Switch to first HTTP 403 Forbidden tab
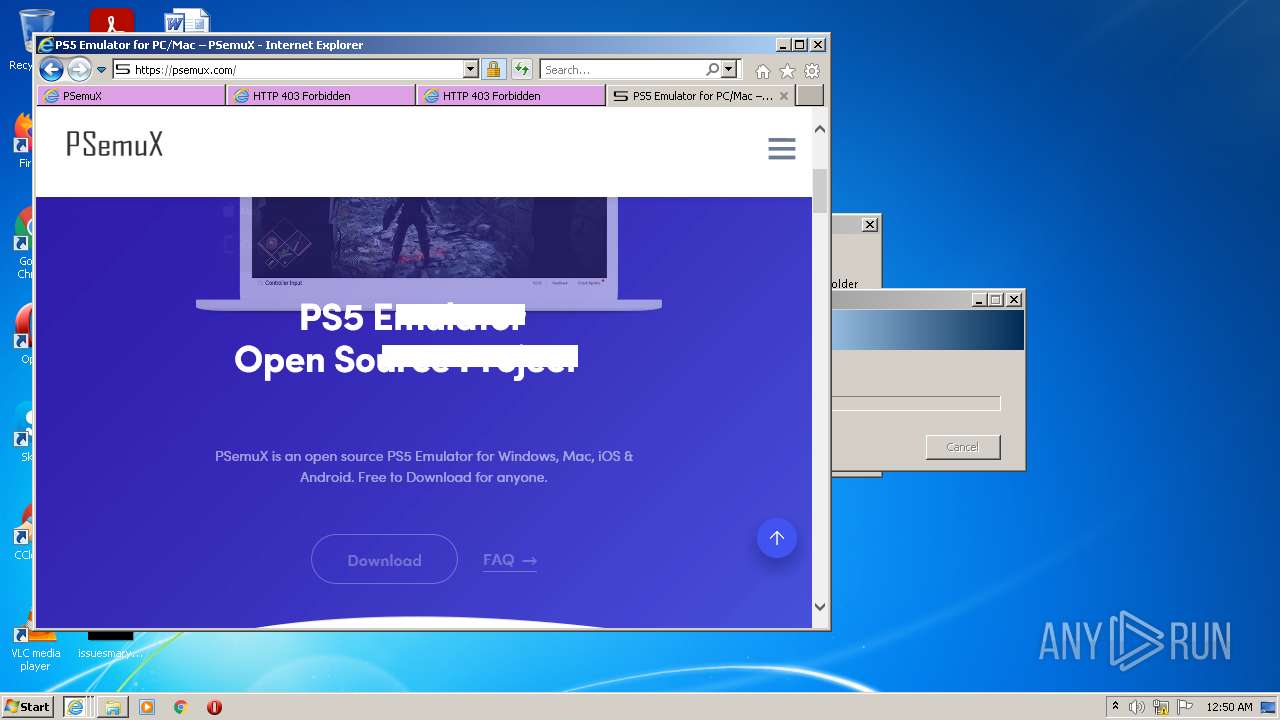The width and height of the screenshot is (1280, 720). pos(321,96)
